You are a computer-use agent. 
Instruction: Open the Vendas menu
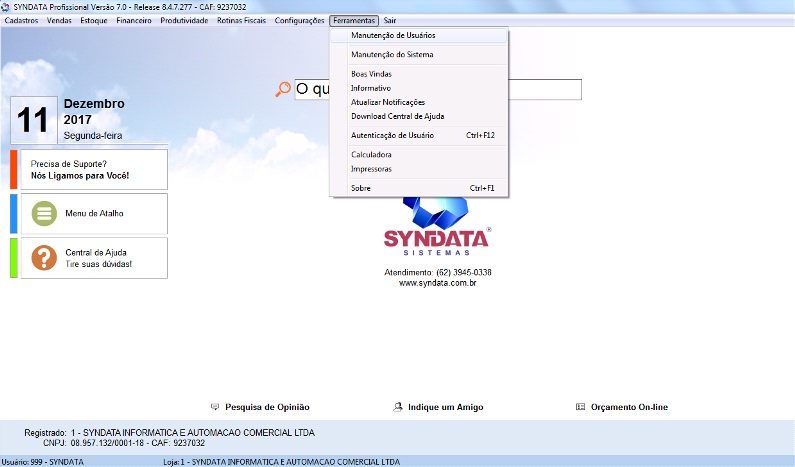pos(59,21)
